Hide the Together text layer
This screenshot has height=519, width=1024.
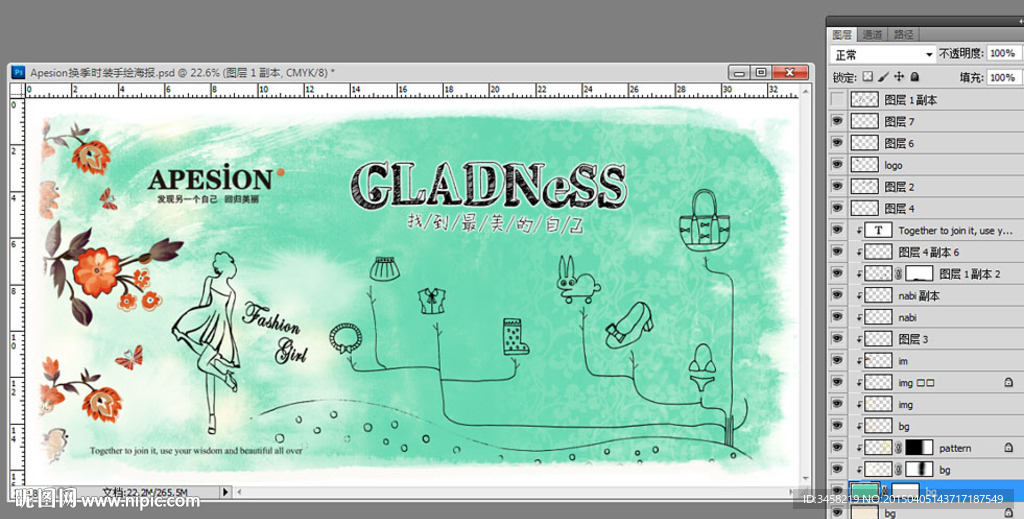point(837,230)
